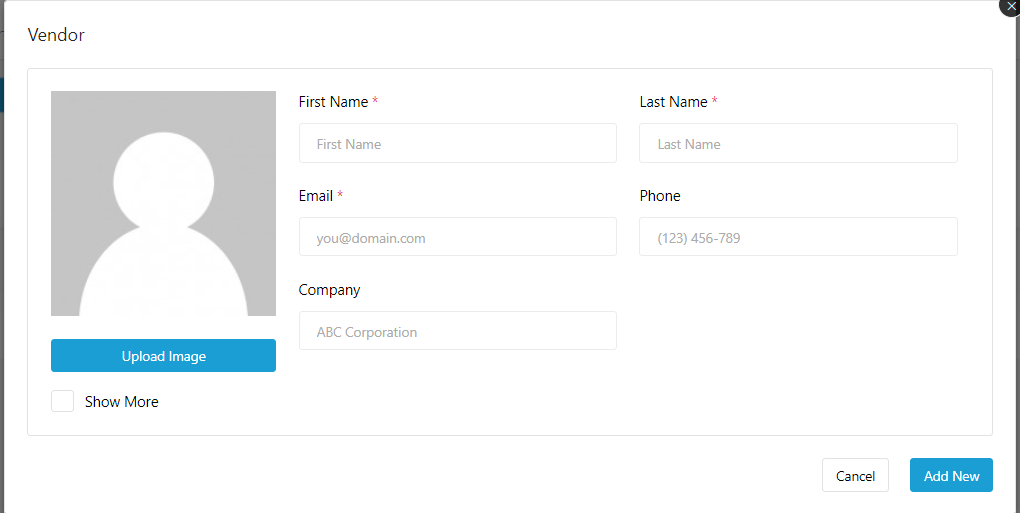Cancel the vendor form

coord(855,476)
